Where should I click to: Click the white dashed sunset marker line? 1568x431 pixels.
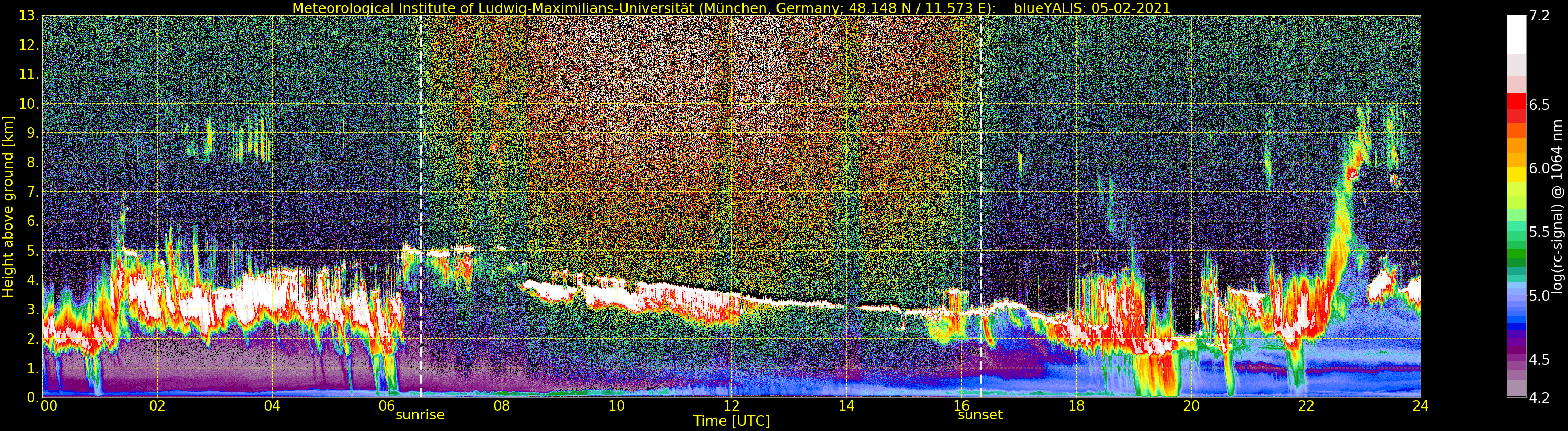(981, 207)
